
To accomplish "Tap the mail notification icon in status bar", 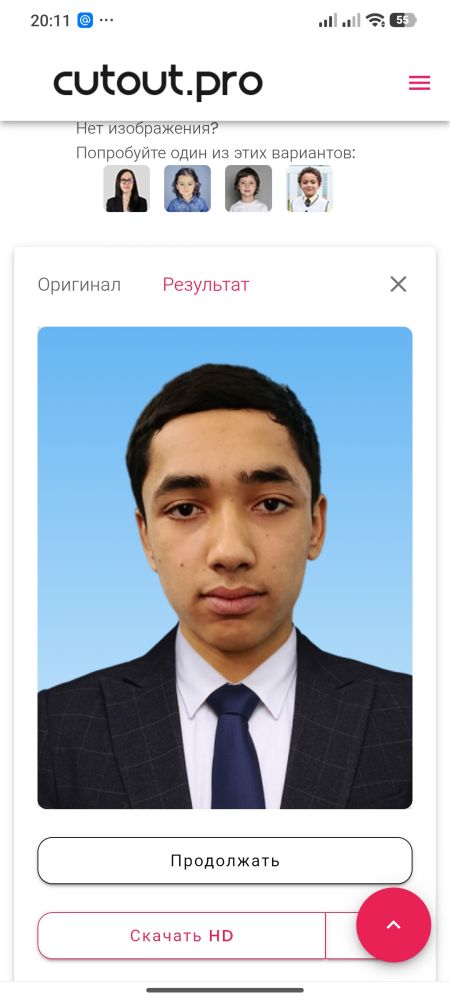I will coord(85,20).
